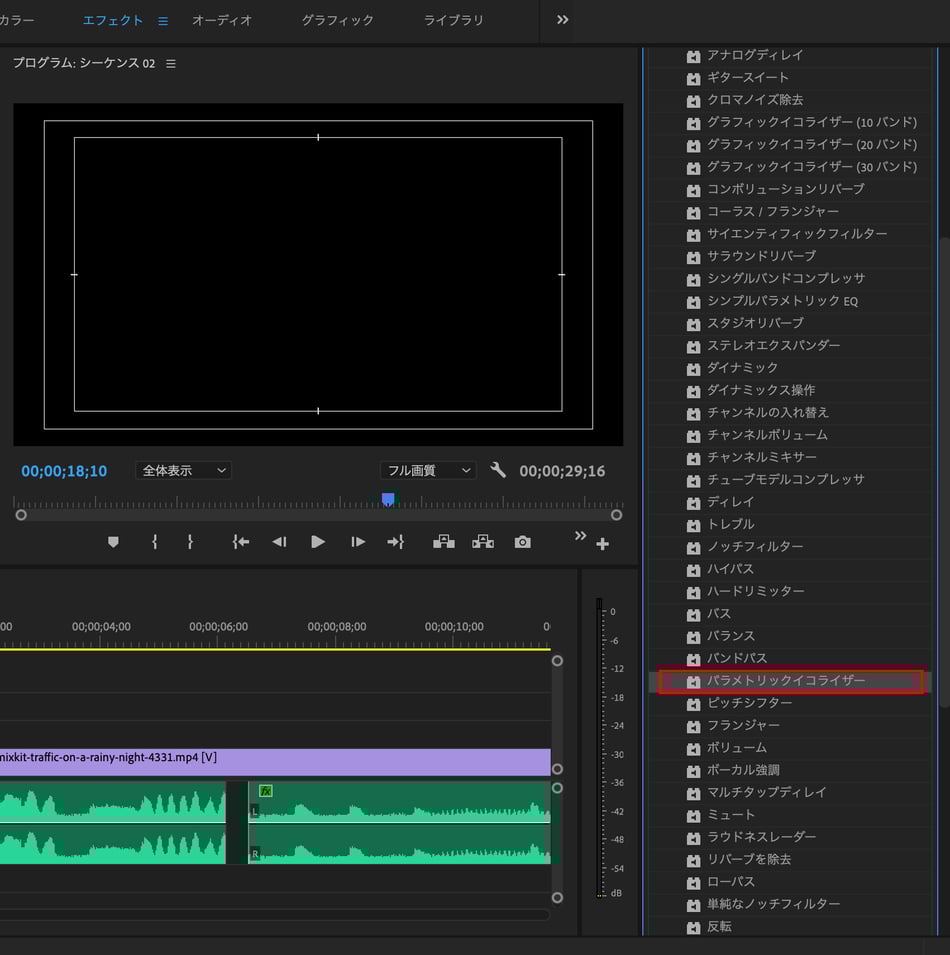Add a marker using the marker icon
This screenshot has width=950, height=955.
[113, 542]
